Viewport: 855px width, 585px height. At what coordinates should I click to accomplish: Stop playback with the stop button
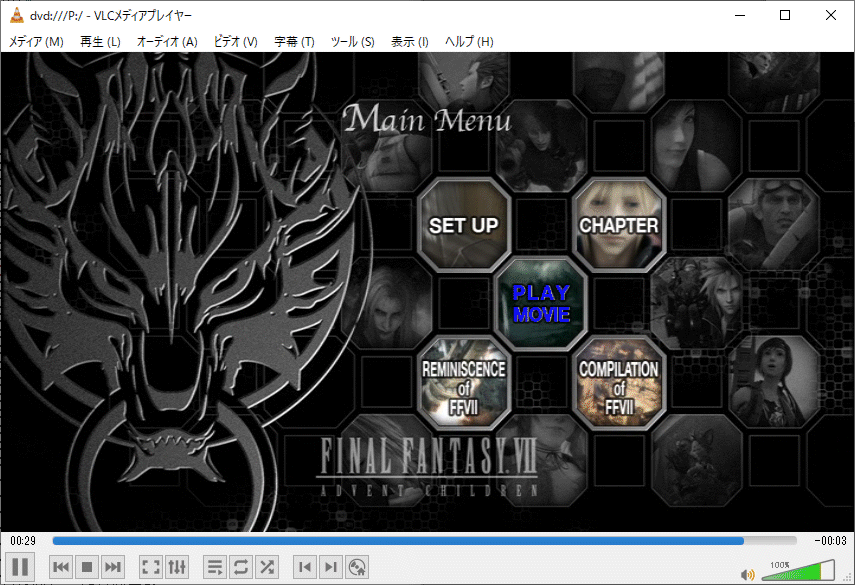pyautogui.click(x=87, y=567)
